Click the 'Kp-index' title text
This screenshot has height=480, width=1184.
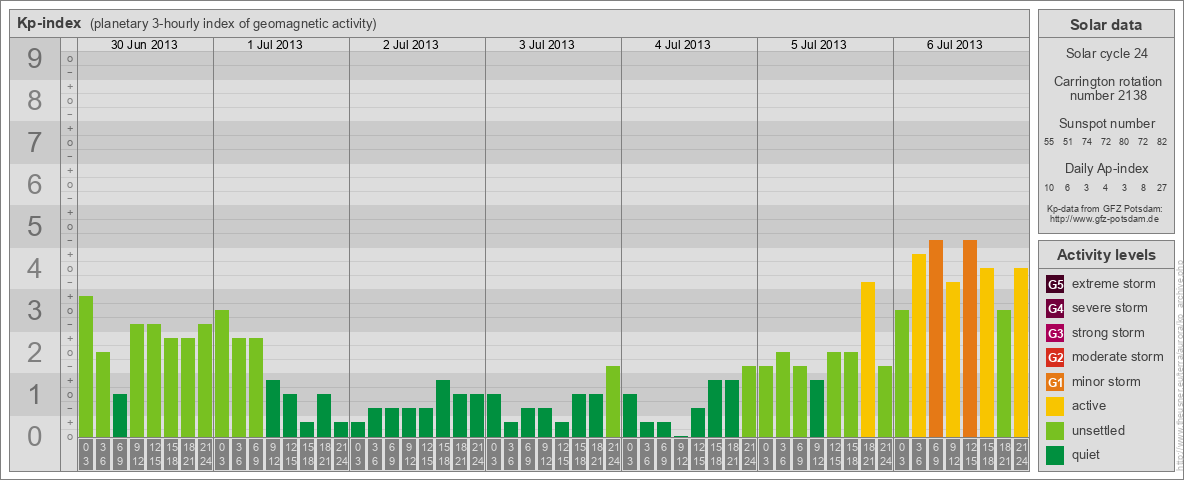(49, 23)
